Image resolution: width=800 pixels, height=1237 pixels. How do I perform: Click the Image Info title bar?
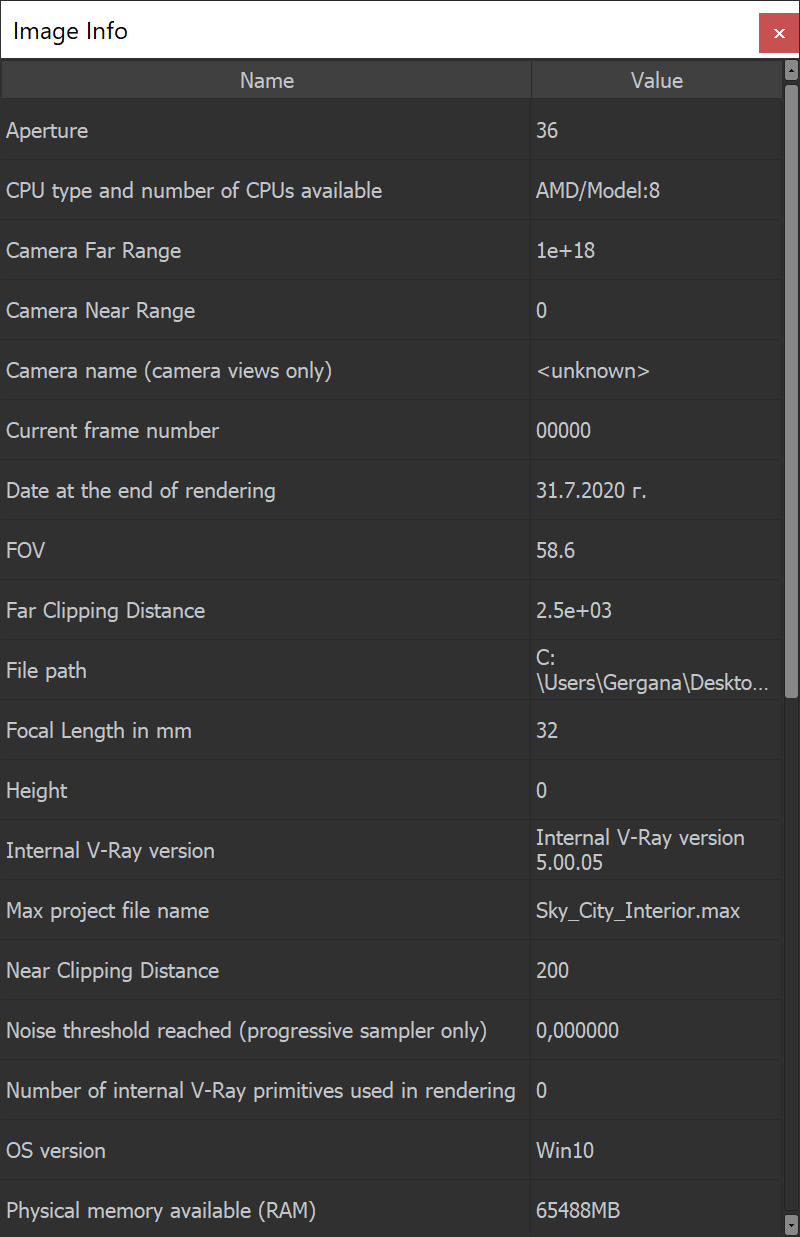(300, 30)
